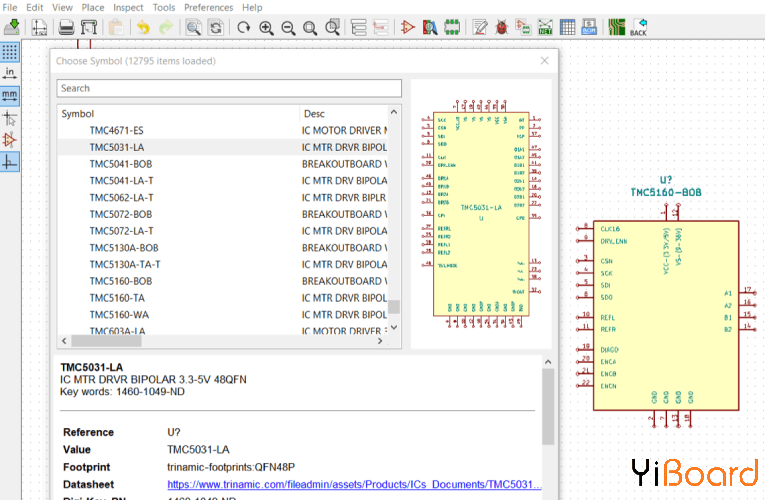The width and height of the screenshot is (765, 500).
Task: Save the schematic with the toolbar save icon
Action: tap(12, 27)
